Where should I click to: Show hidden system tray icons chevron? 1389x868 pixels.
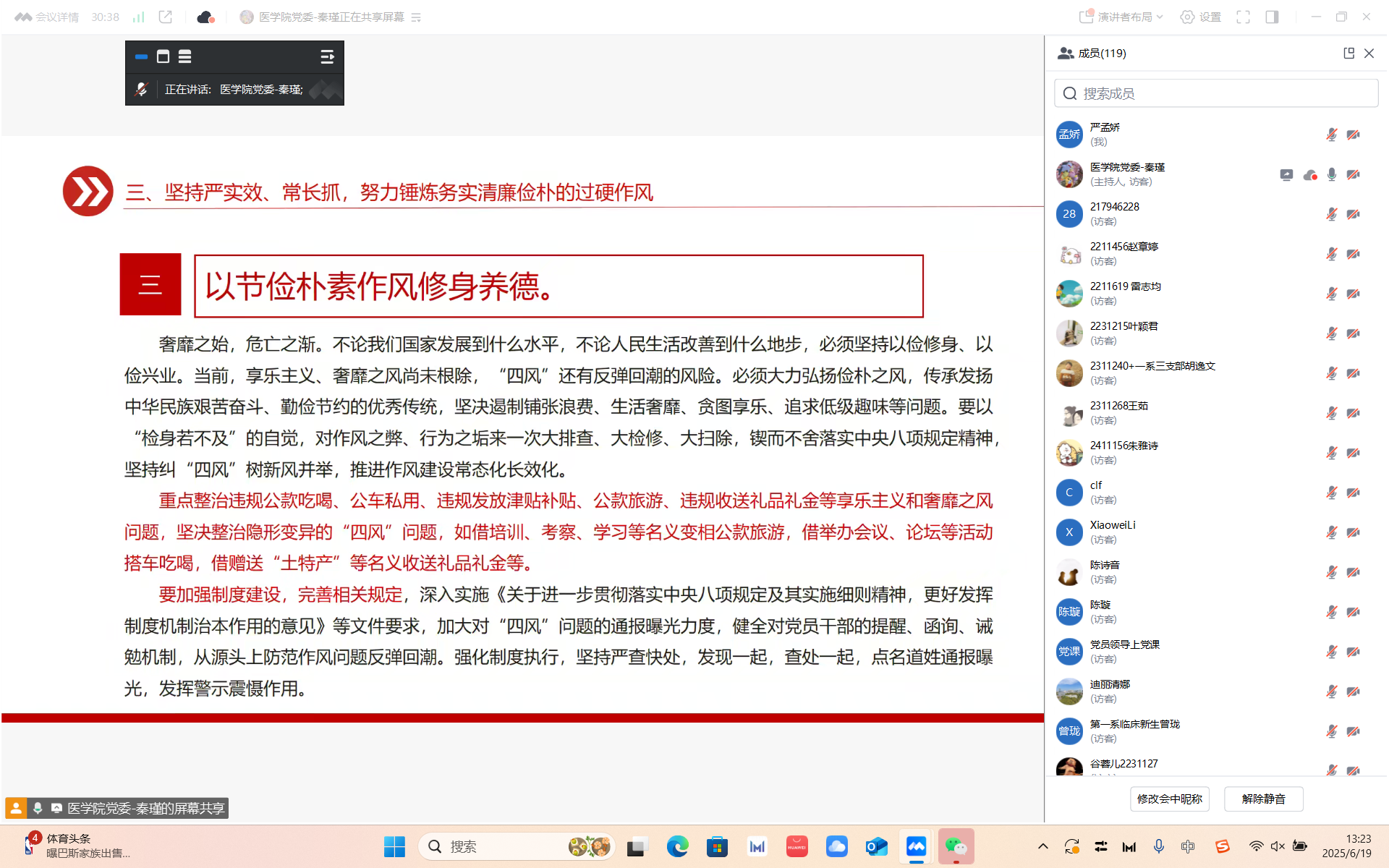1042,846
